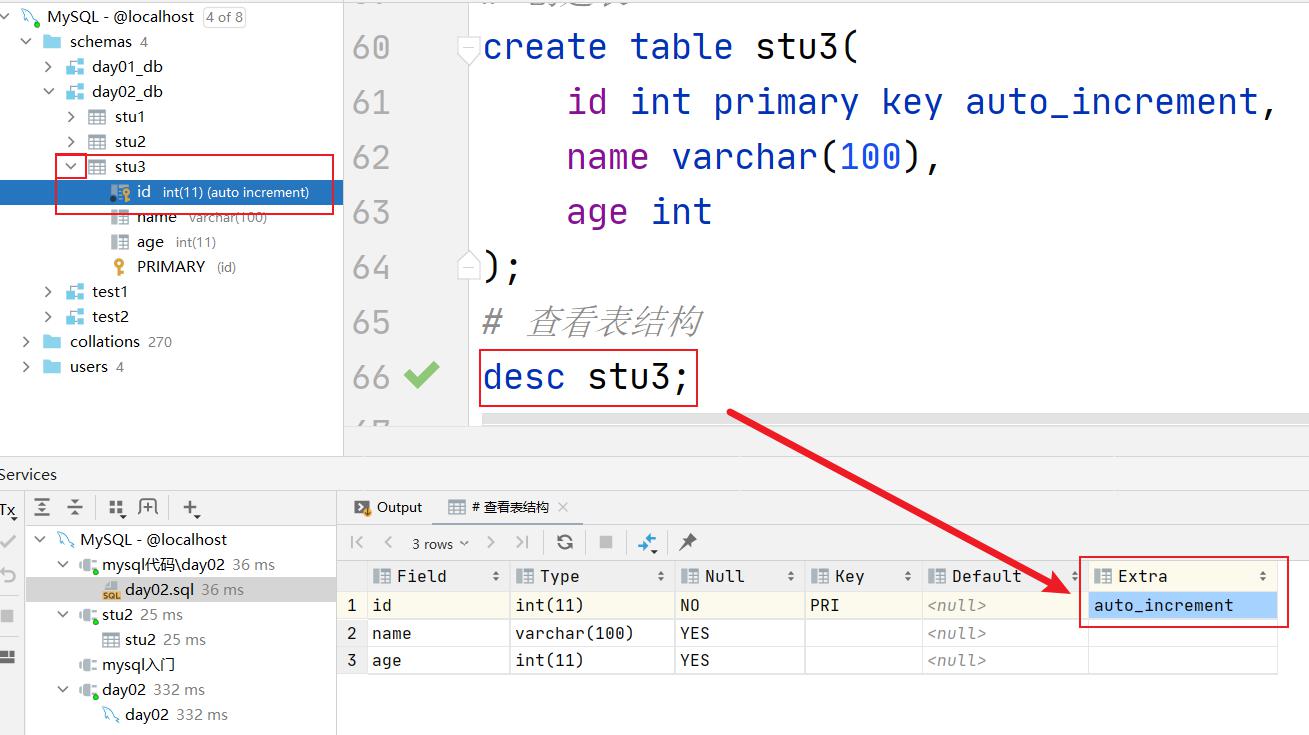Reload the result grid with the refresh icon
The height and width of the screenshot is (735, 1309).
click(565, 542)
